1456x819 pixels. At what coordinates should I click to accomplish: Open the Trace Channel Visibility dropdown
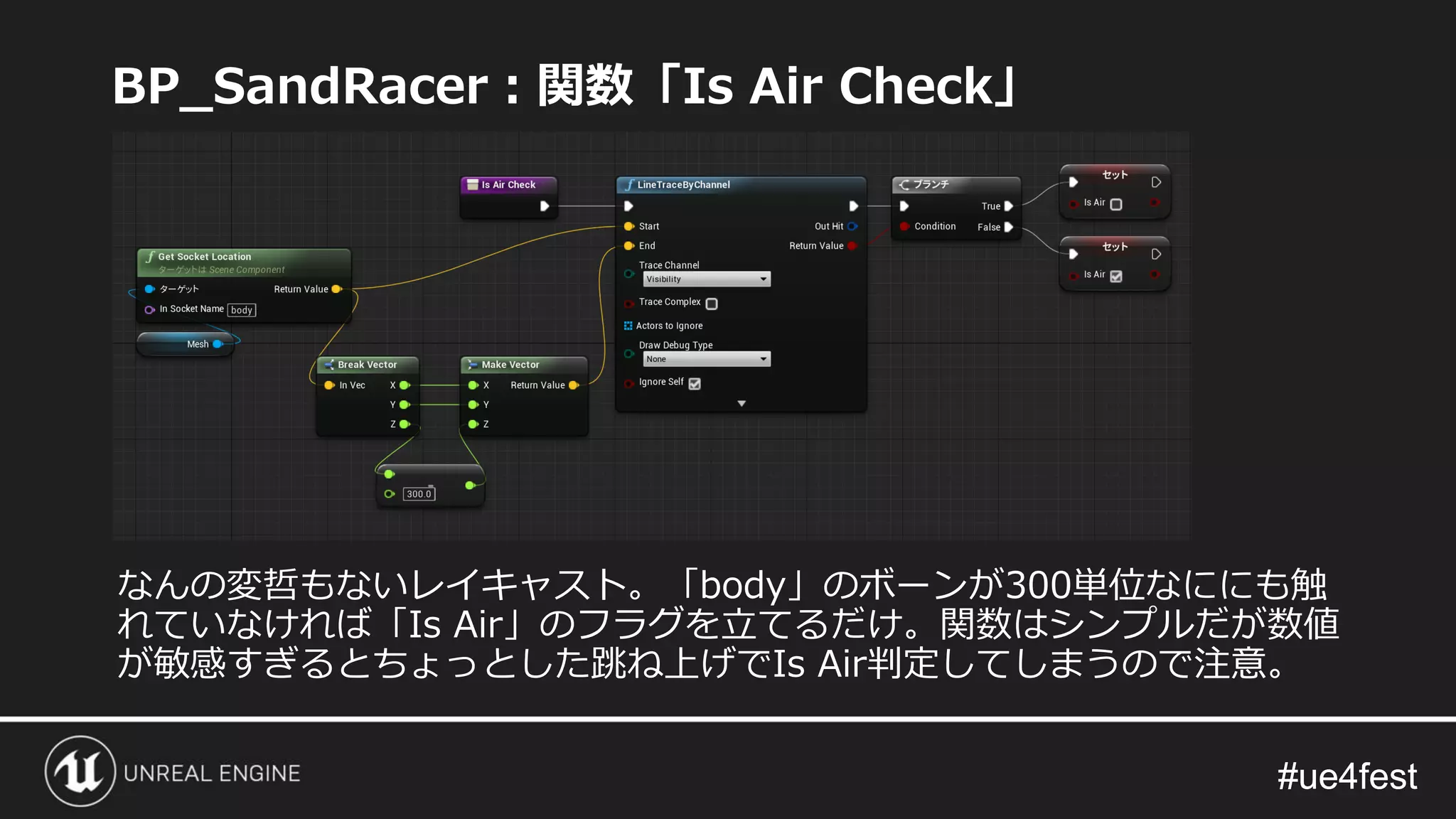[707, 279]
